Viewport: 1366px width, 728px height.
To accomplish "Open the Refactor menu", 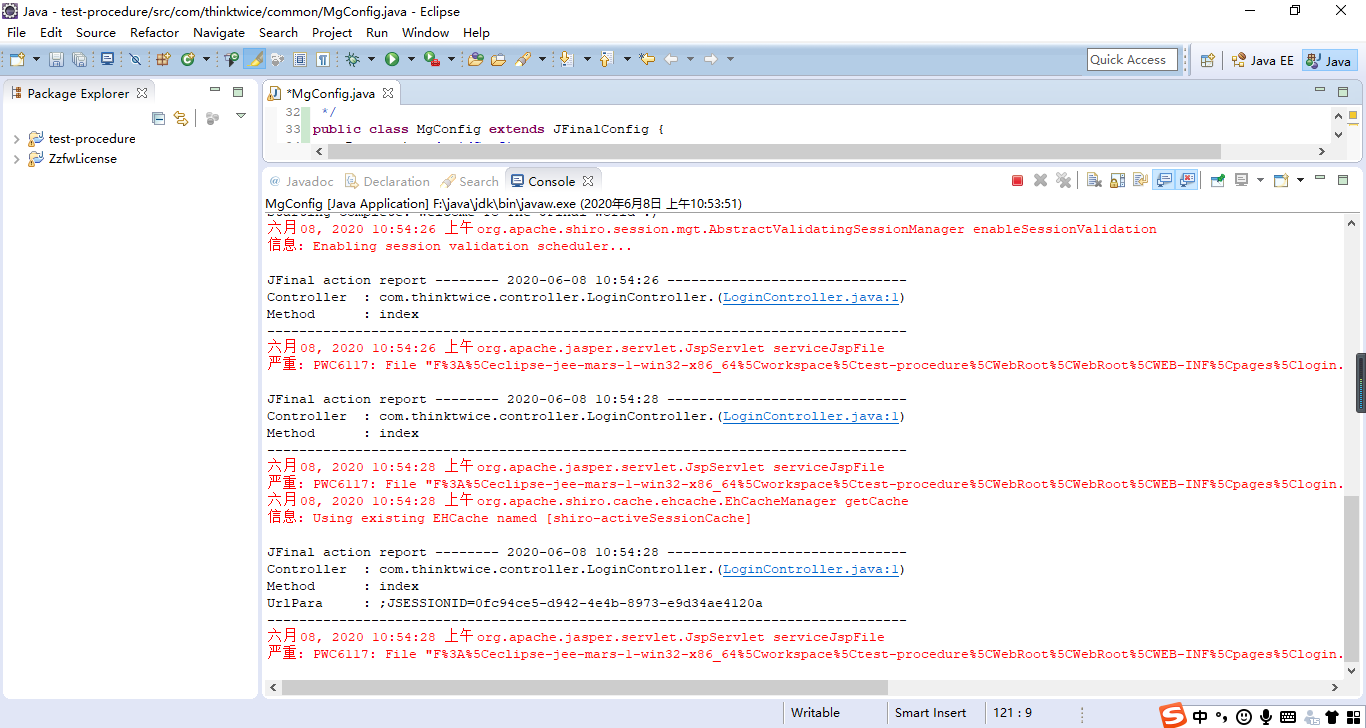I will point(154,32).
